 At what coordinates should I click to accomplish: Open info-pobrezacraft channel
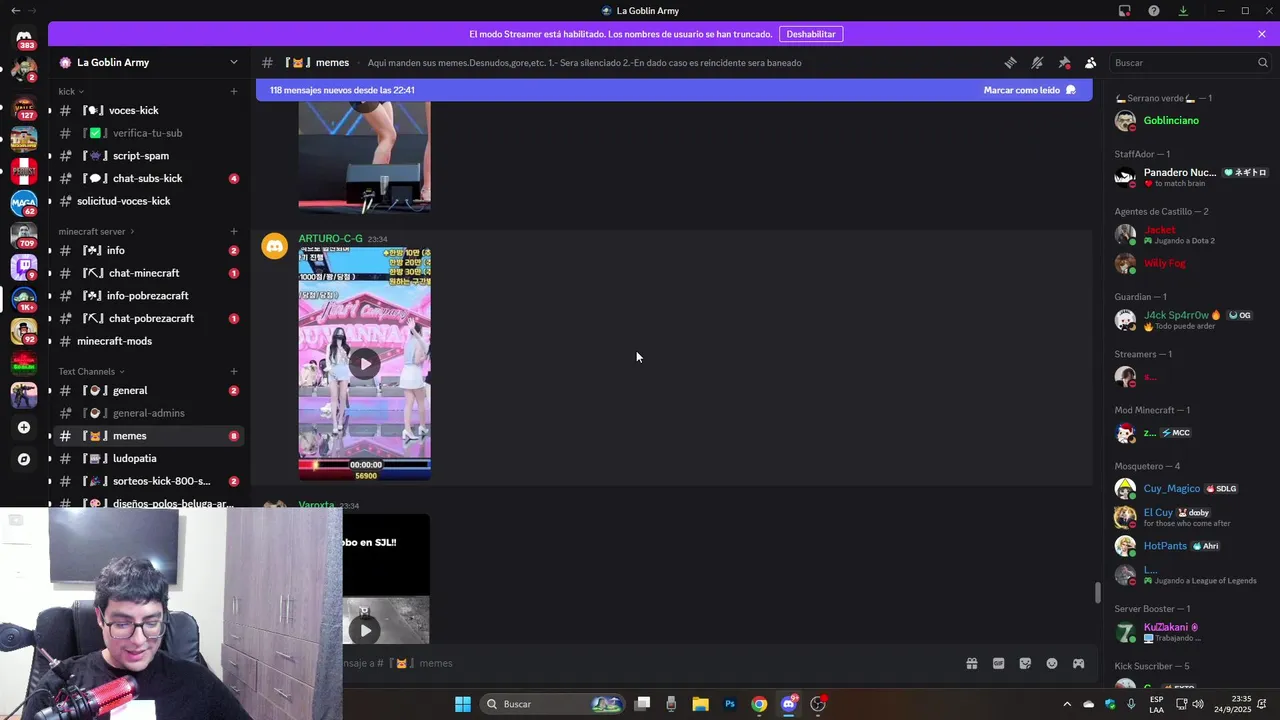(x=148, y=295)
